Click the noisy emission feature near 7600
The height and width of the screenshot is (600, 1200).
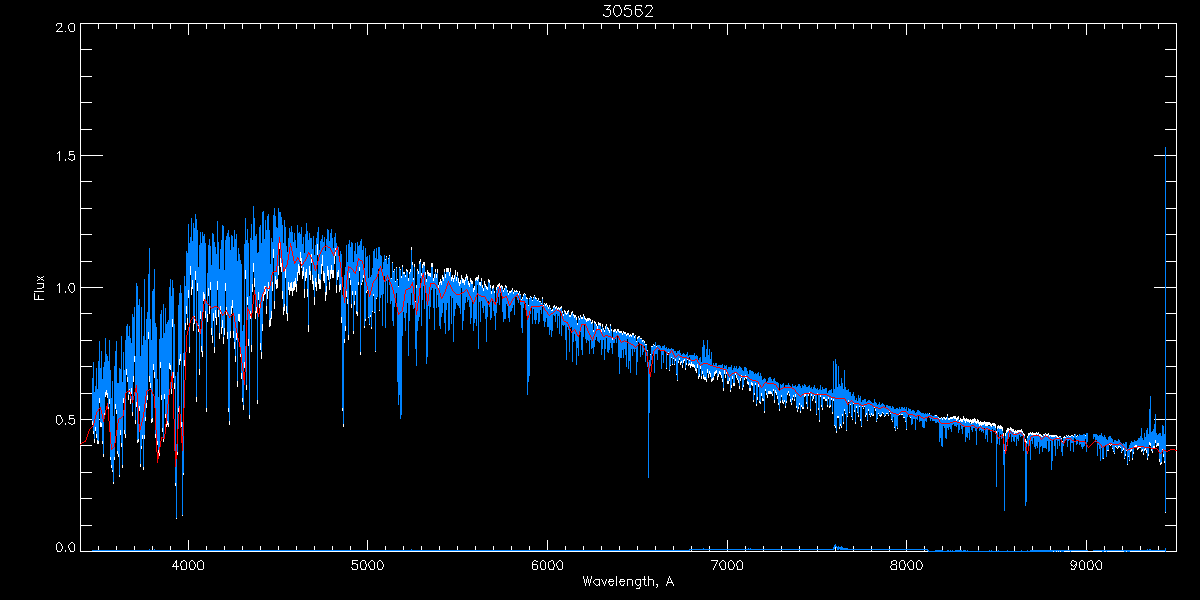[x=836, y=385]
